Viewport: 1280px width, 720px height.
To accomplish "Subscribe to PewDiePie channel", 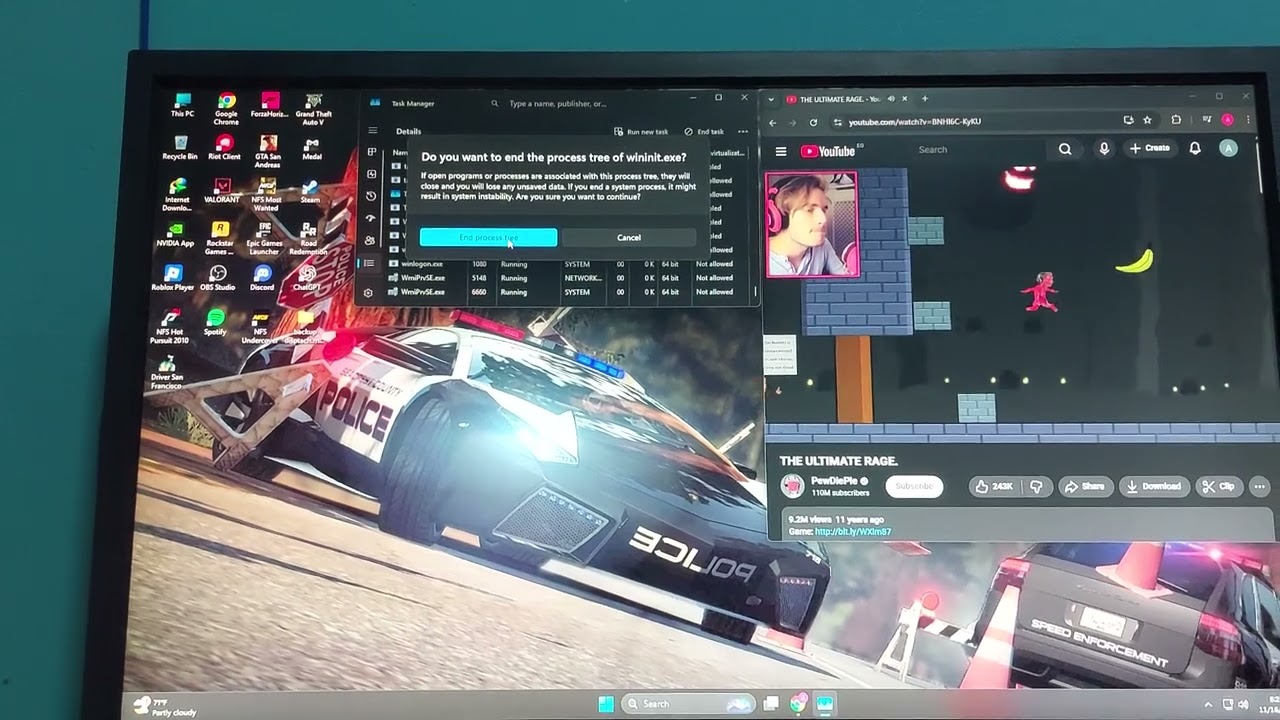I will (914, 486).
